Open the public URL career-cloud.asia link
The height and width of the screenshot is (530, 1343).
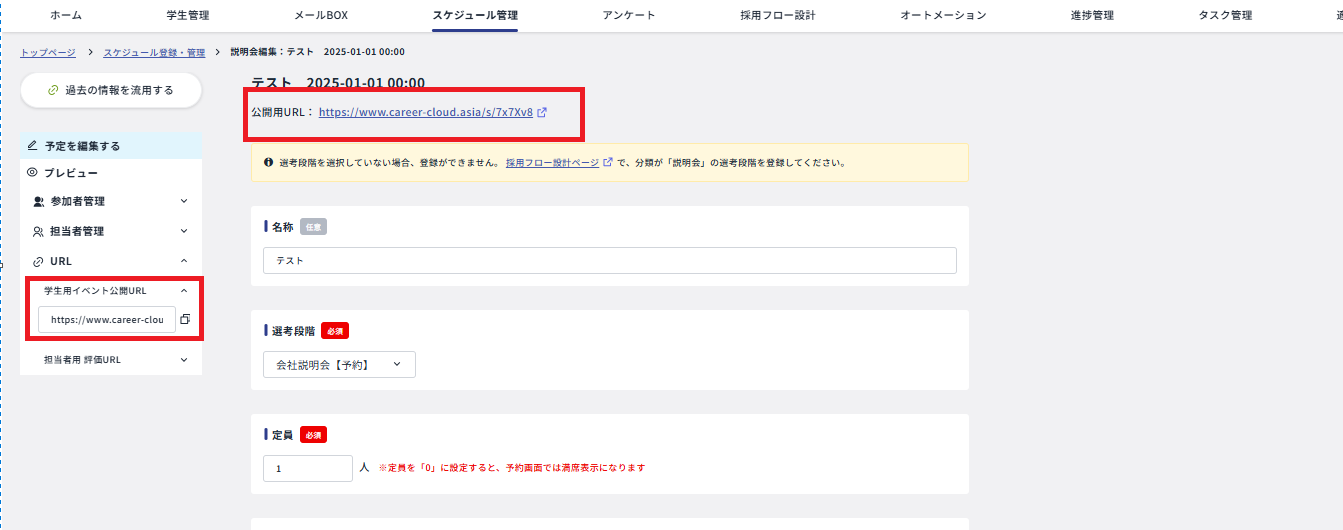[x=425, y=113]
